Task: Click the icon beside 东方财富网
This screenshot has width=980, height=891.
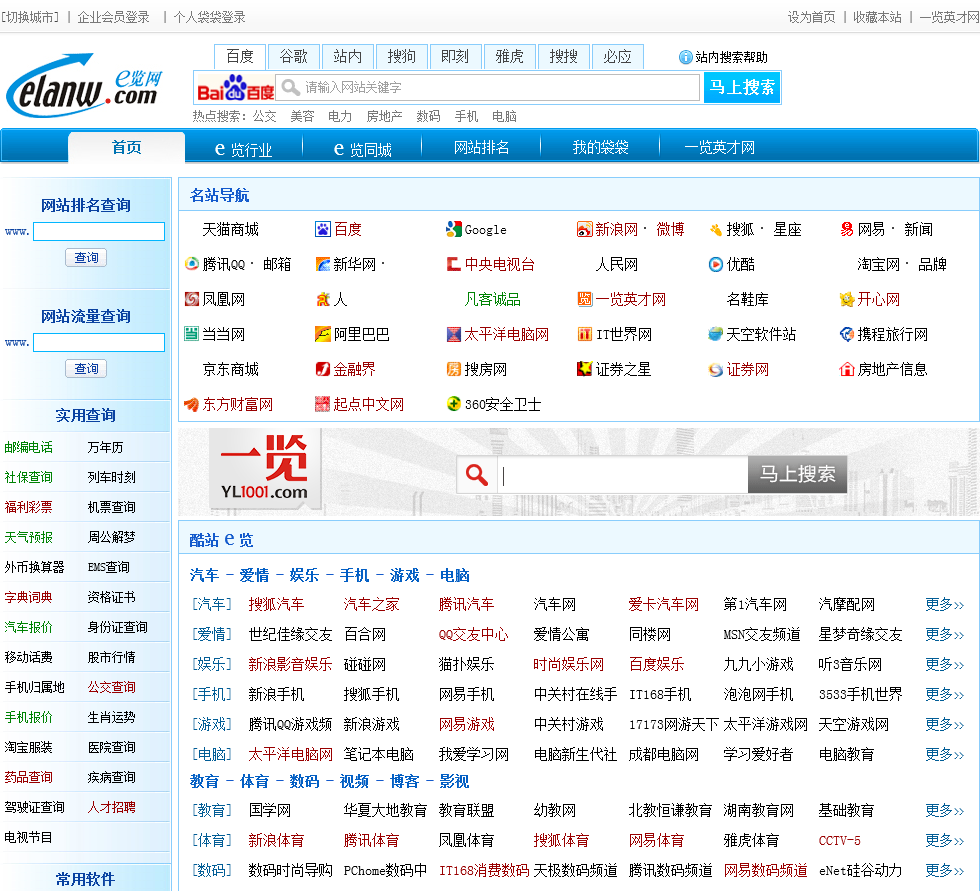Action: point(192,404)
